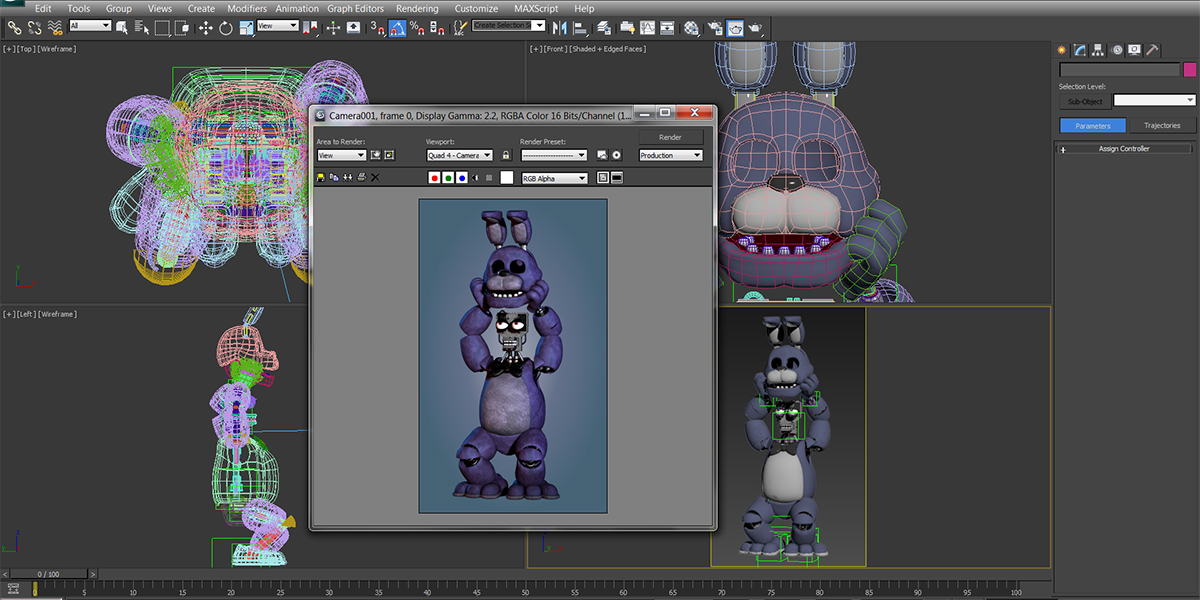Open the Area to Render dropdown

pos(341,155)
